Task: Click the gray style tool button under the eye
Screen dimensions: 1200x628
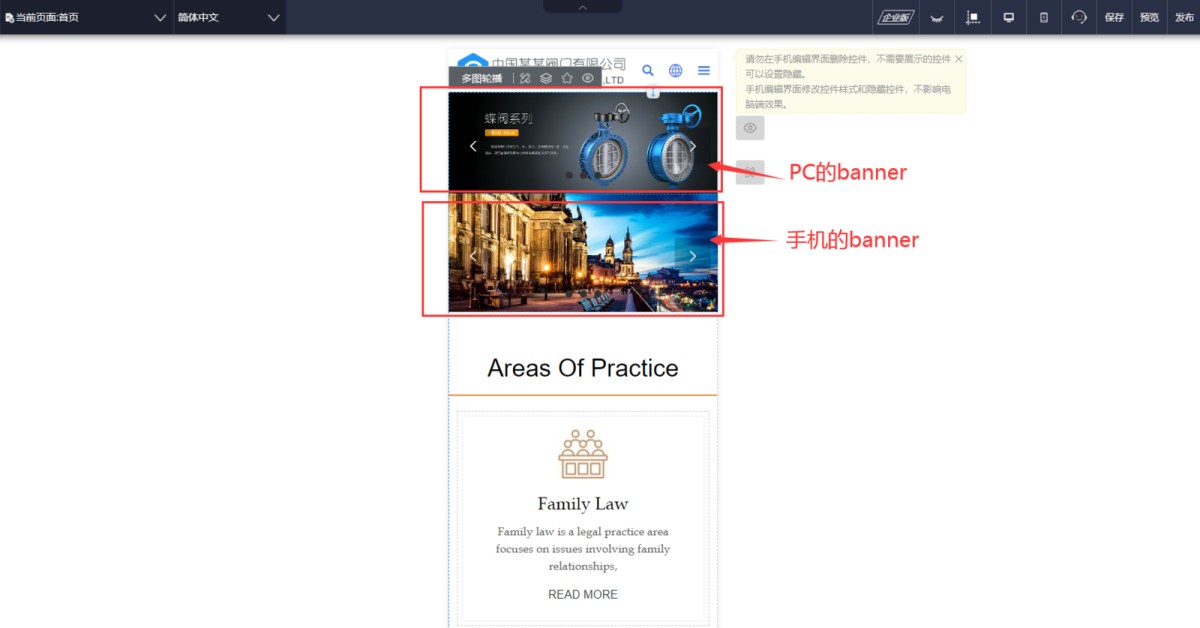Action: point(750,172)
